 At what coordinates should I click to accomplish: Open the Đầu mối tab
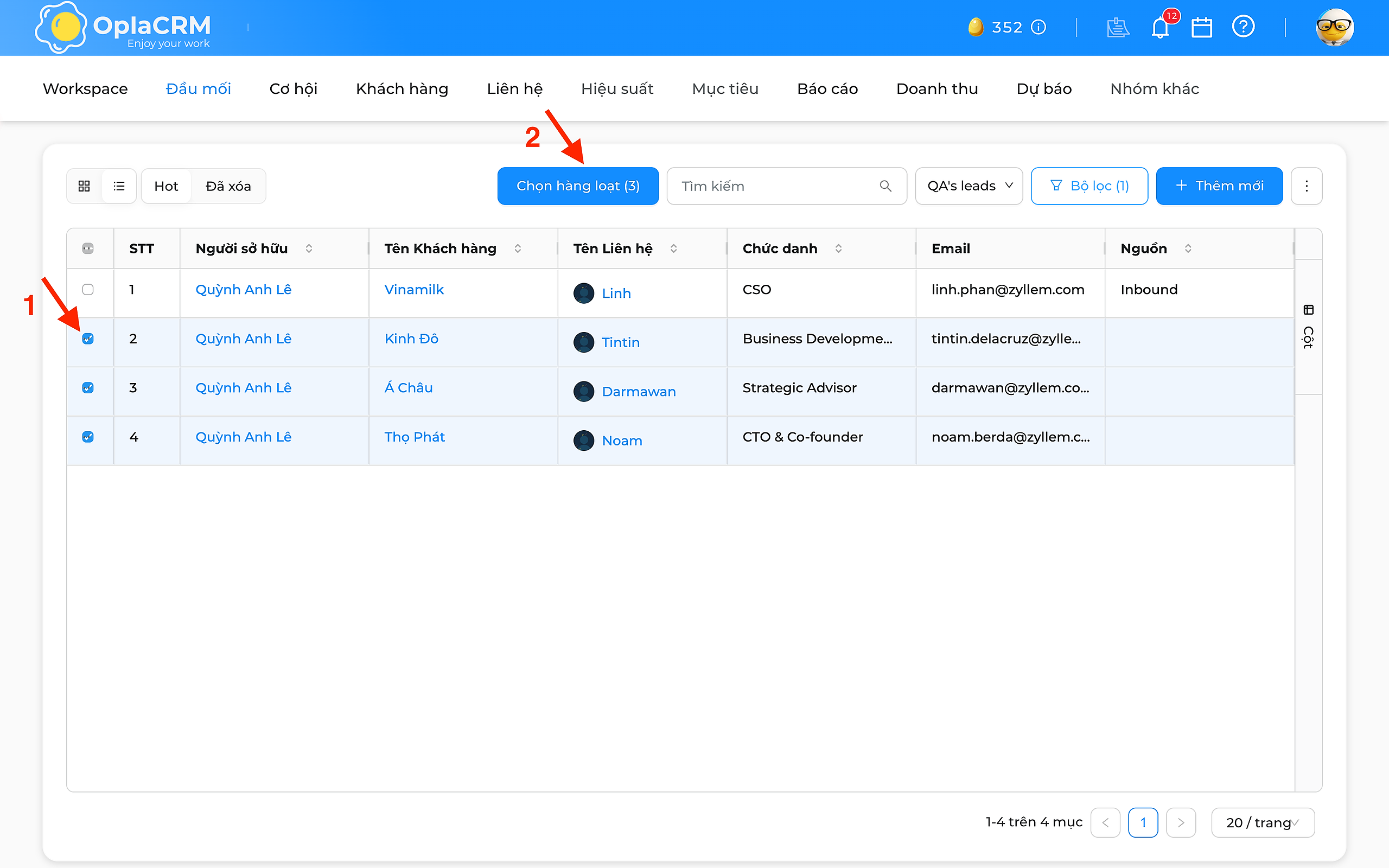pos(199,89)
